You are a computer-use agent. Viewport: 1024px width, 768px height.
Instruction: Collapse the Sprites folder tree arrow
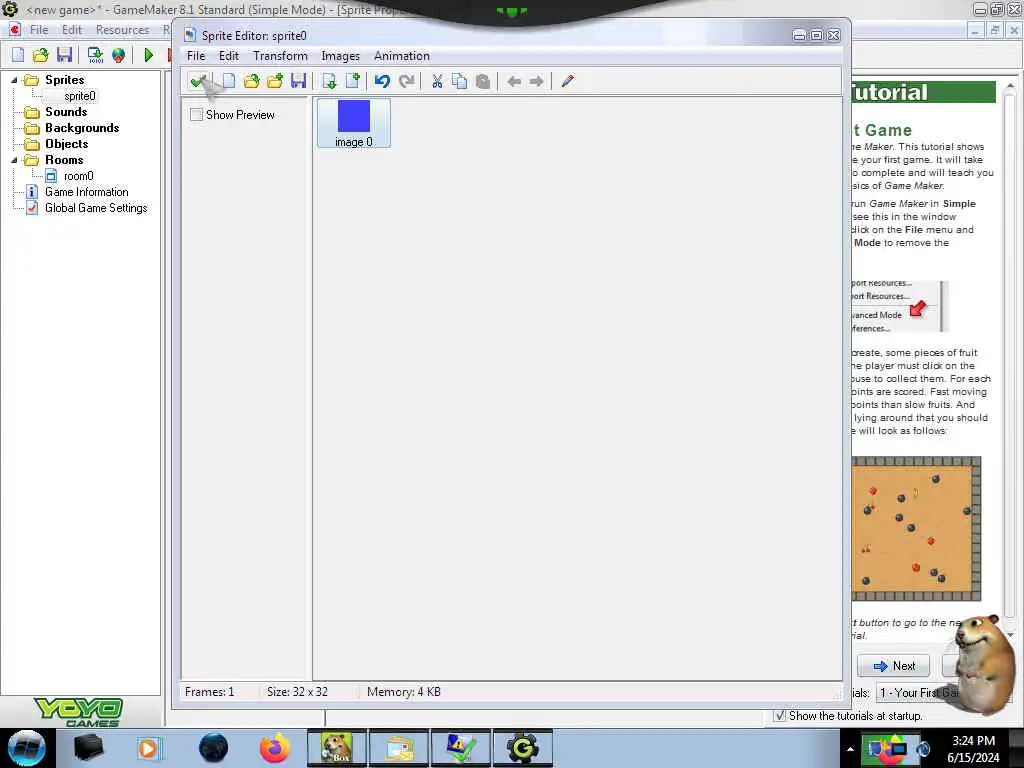click(x=14, y=80)
